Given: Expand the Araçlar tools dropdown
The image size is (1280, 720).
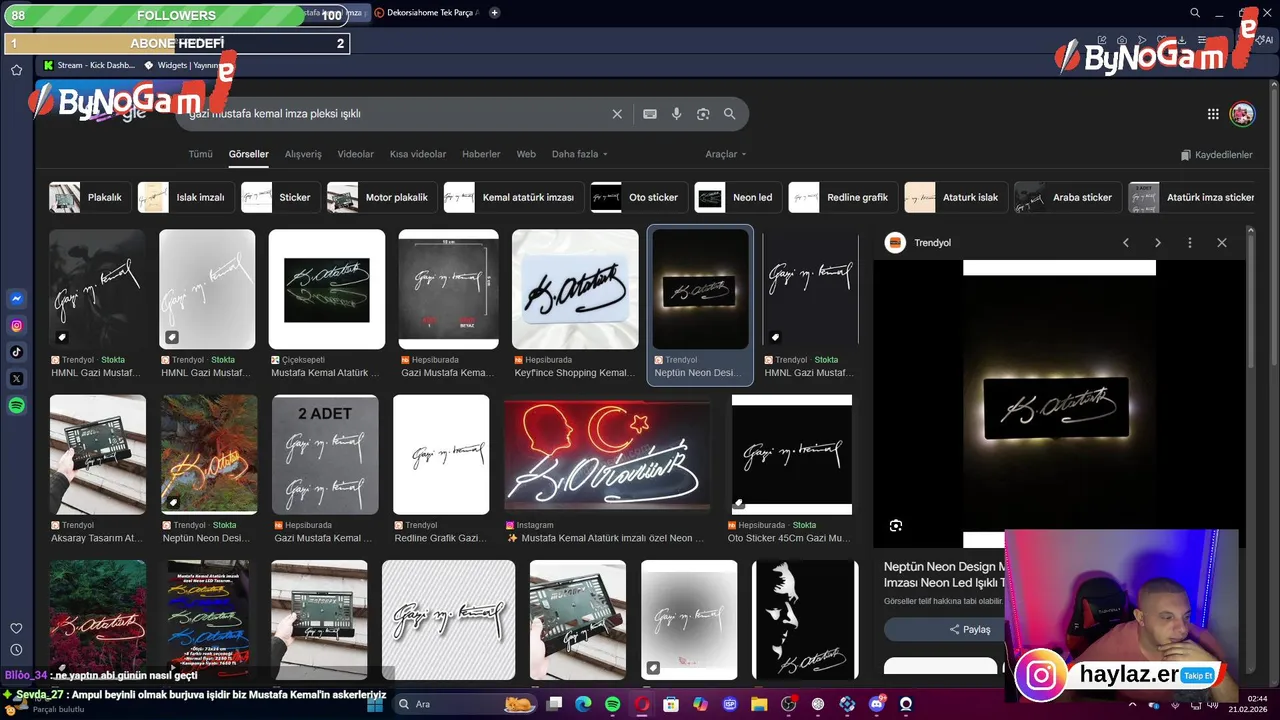Looking at the screenshot, I should tap(726, 154).
